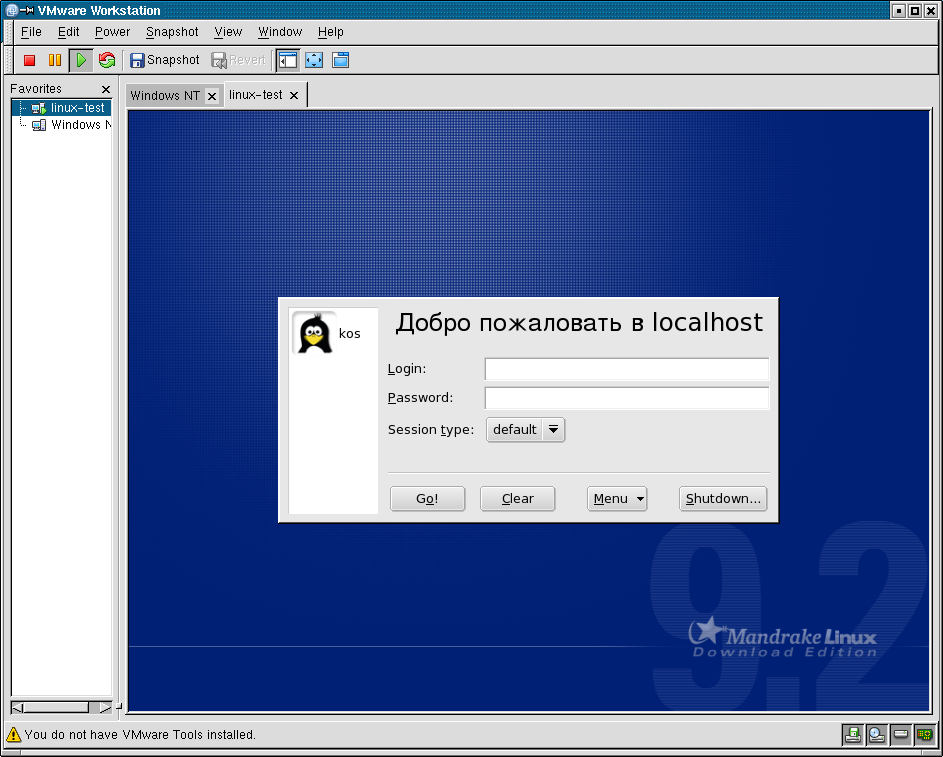Toggle the Favorites sidebar view icon
The image size is (943, 757).
[x=288, y=60]
